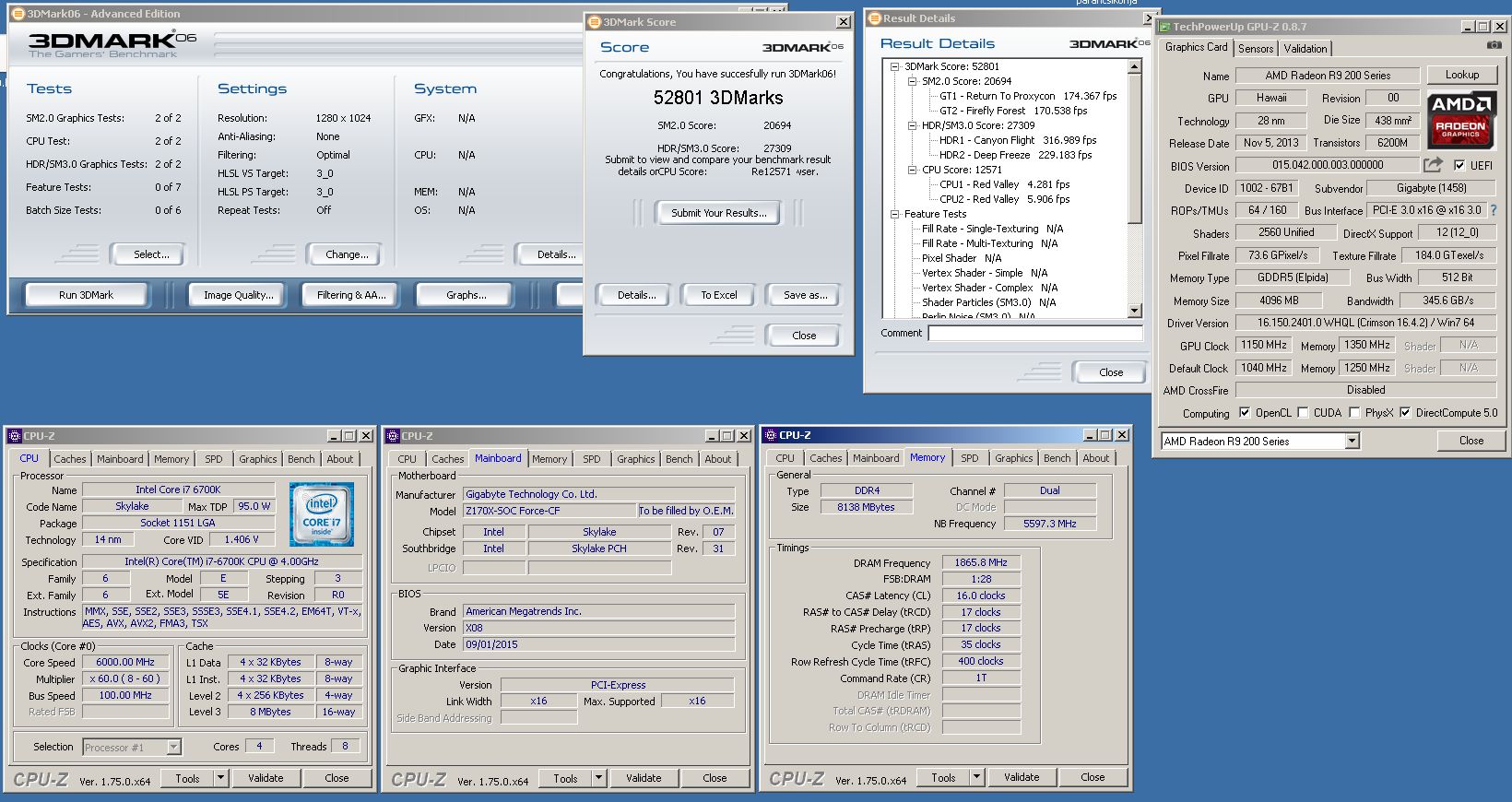1512x802 pixels.
Task: Toggle the DirectCompute 5.0 checkbox
Action: point(1405,413)
